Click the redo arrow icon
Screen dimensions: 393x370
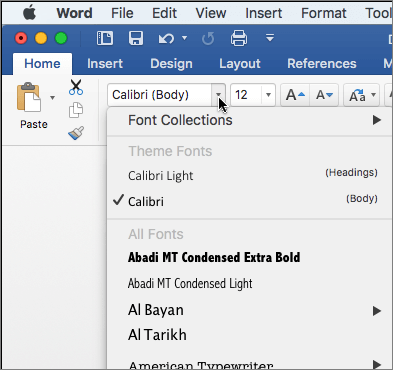(208, 39)
